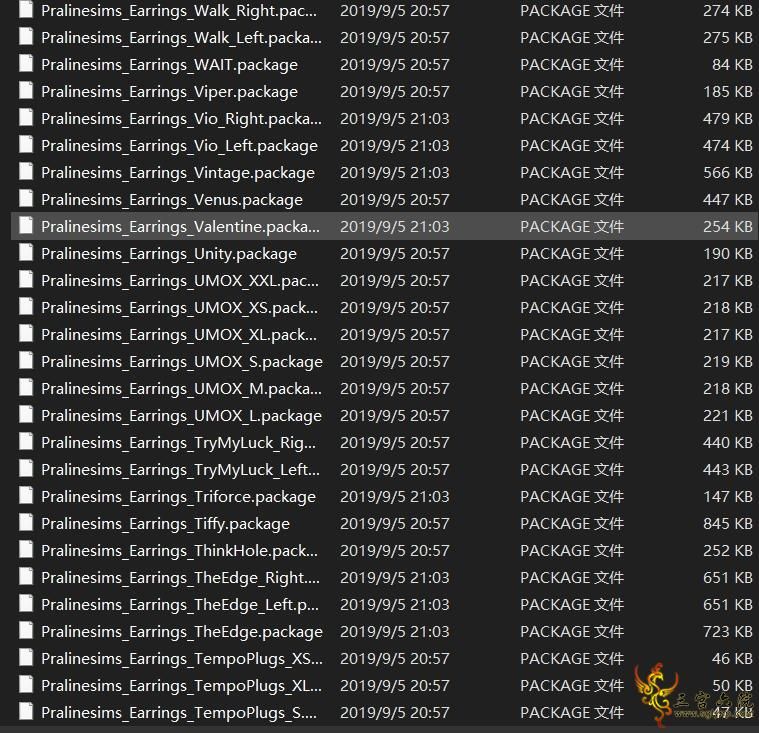
Task: Click the 447 KB size value
Action: (x=728, y=200)
